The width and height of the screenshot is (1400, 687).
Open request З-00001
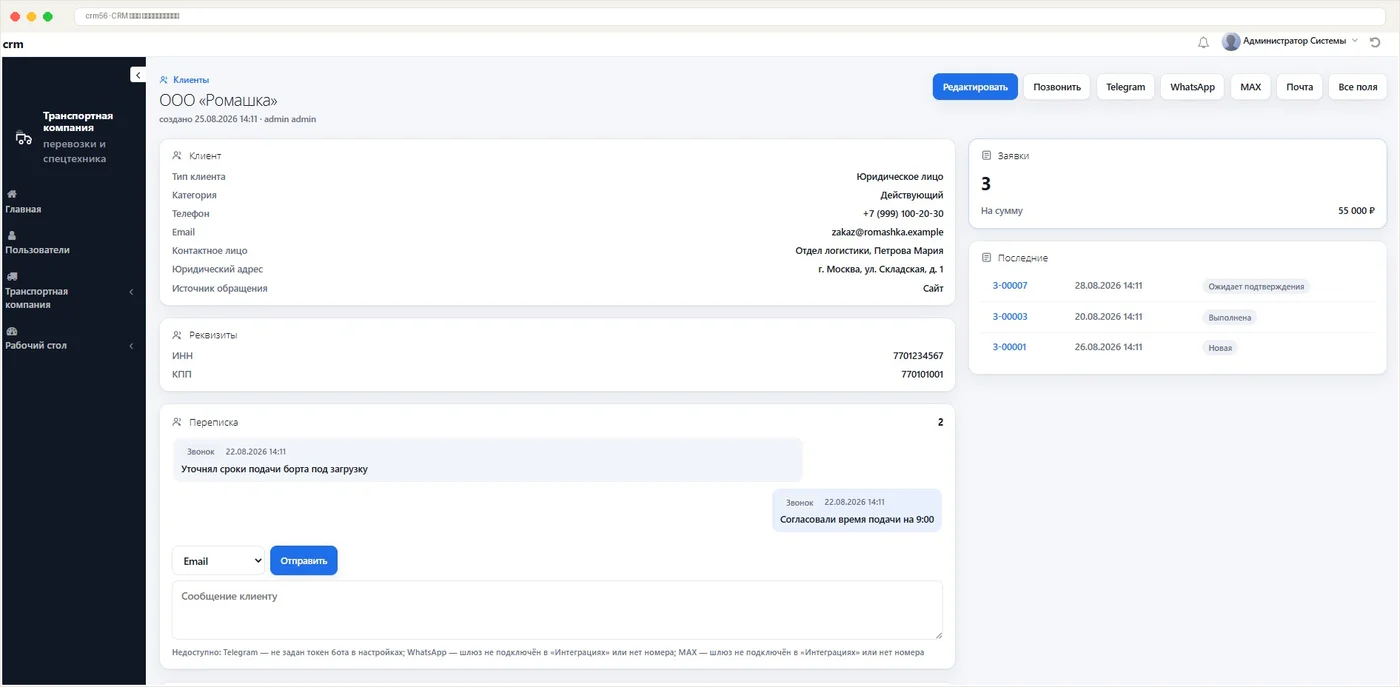(x=1009, y=347)
